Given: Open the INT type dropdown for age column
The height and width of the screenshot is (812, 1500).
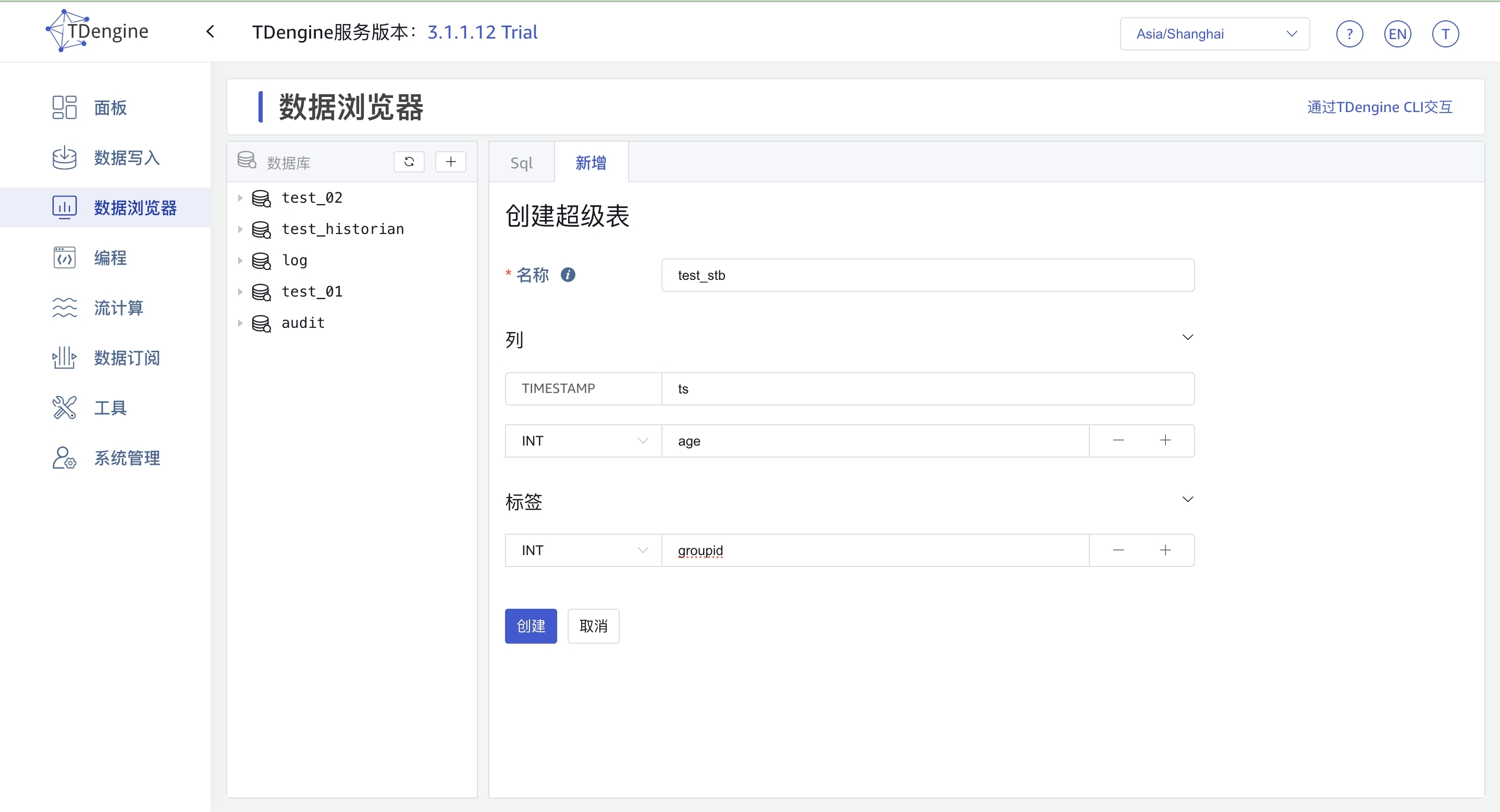Looking at the screenshot, I should (x=582, y=440).
